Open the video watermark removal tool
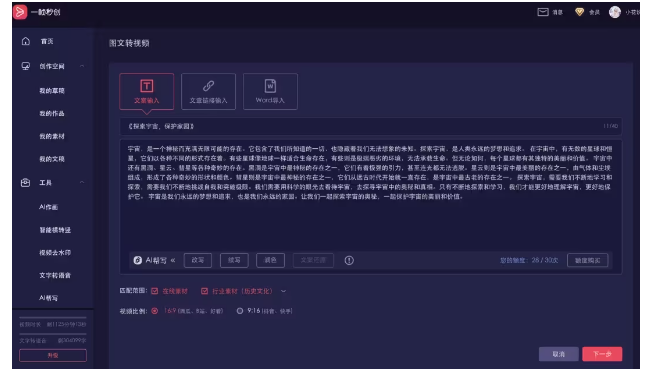This screenshot has height=381, width=656. coord(55,253)
